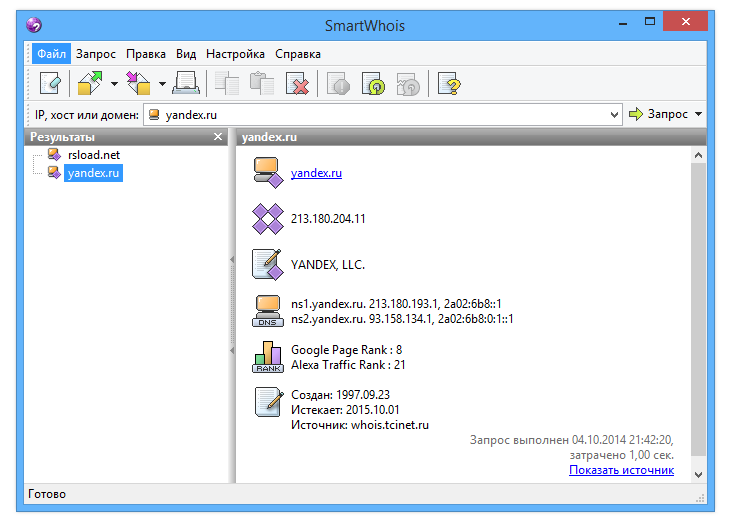
Task: Open the Save icon dropdown arrow
Action: (x=114, y=84)
